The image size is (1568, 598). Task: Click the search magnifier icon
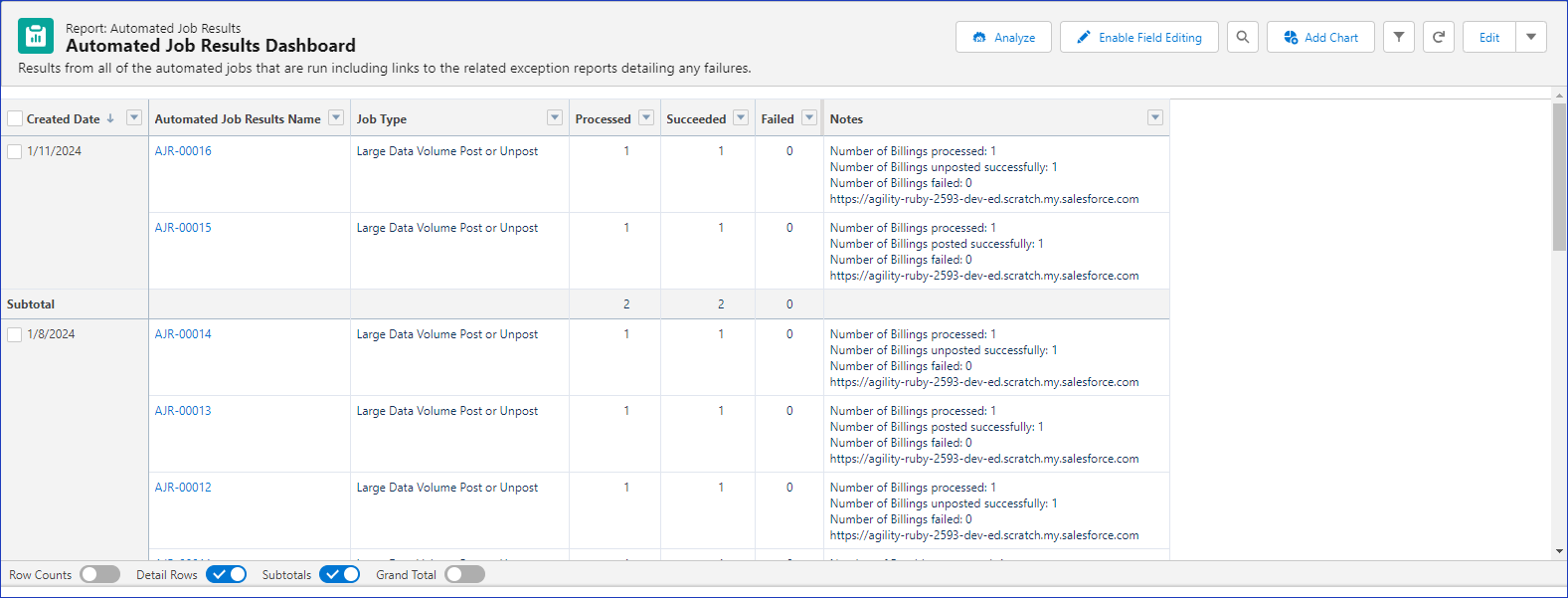[1242, 37]
